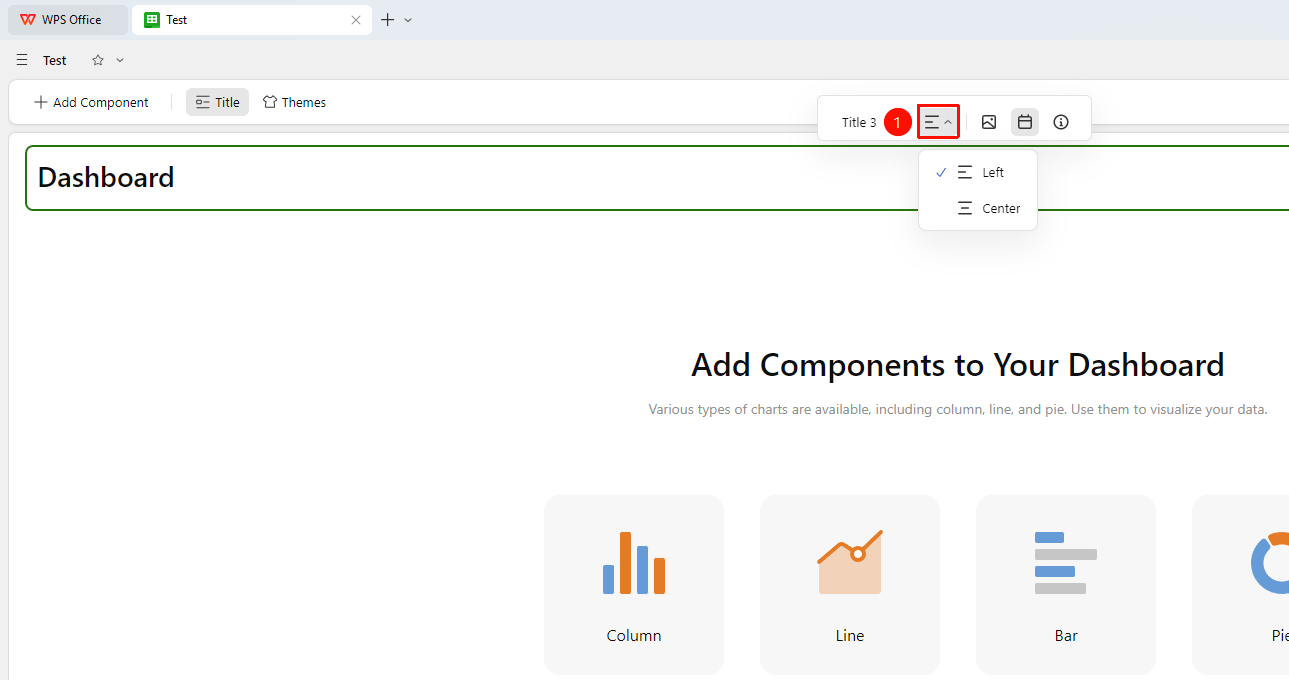This screenshot has width=1289, height=680.
Task: Add a Column chart component
Action: 634,585
